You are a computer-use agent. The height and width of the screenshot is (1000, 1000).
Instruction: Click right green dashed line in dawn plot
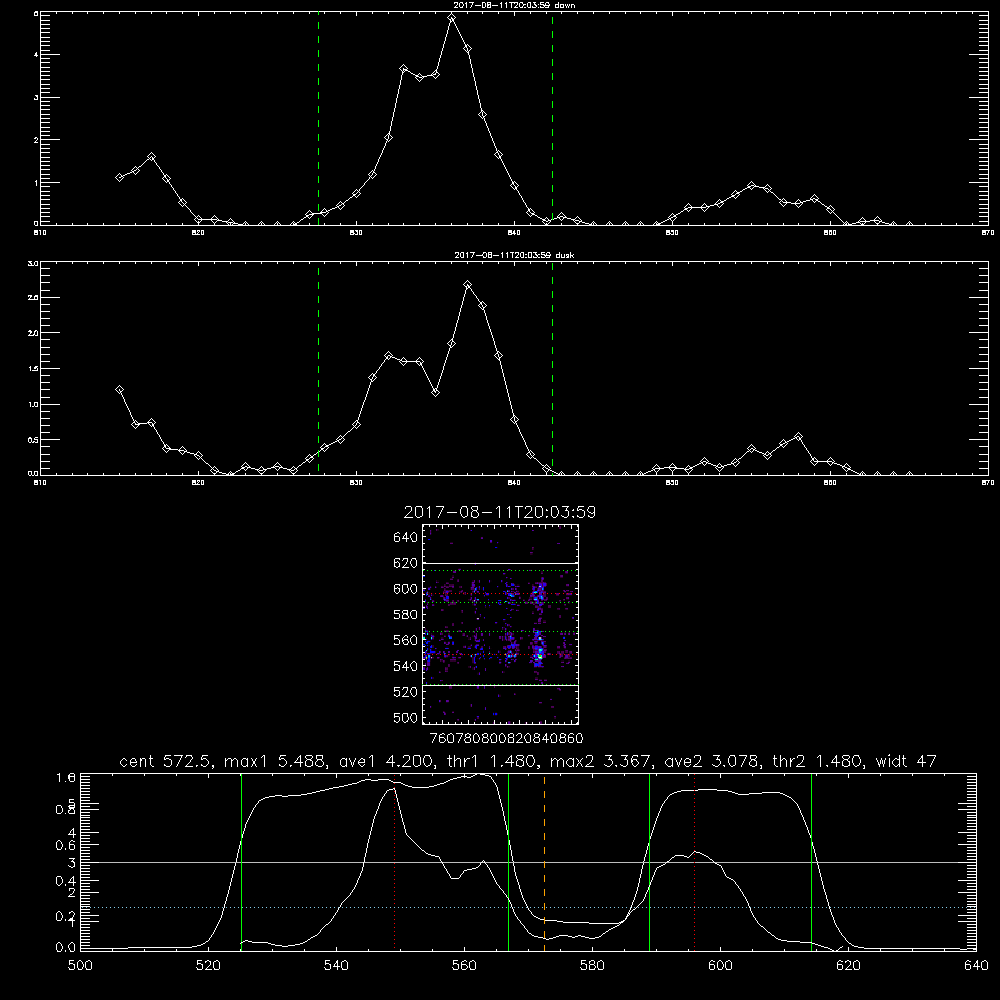point(552,119)
